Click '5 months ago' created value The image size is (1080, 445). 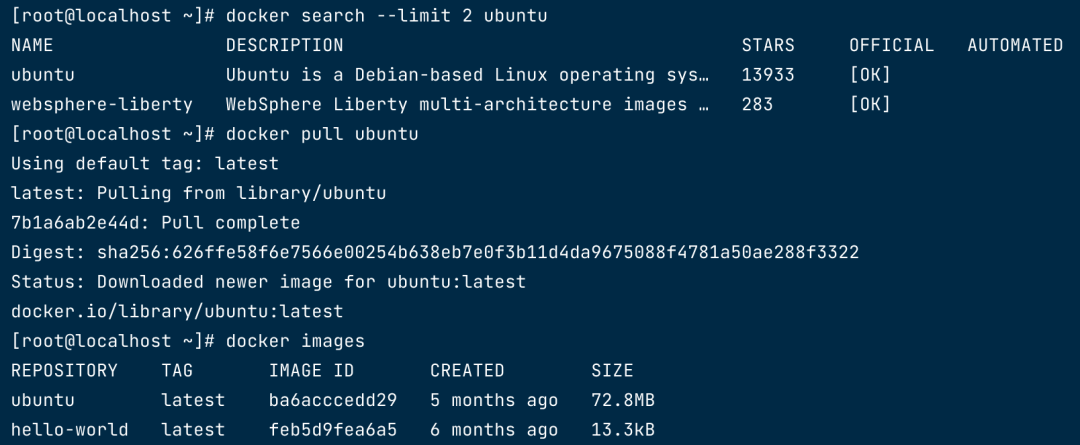[x=494, y=400]
